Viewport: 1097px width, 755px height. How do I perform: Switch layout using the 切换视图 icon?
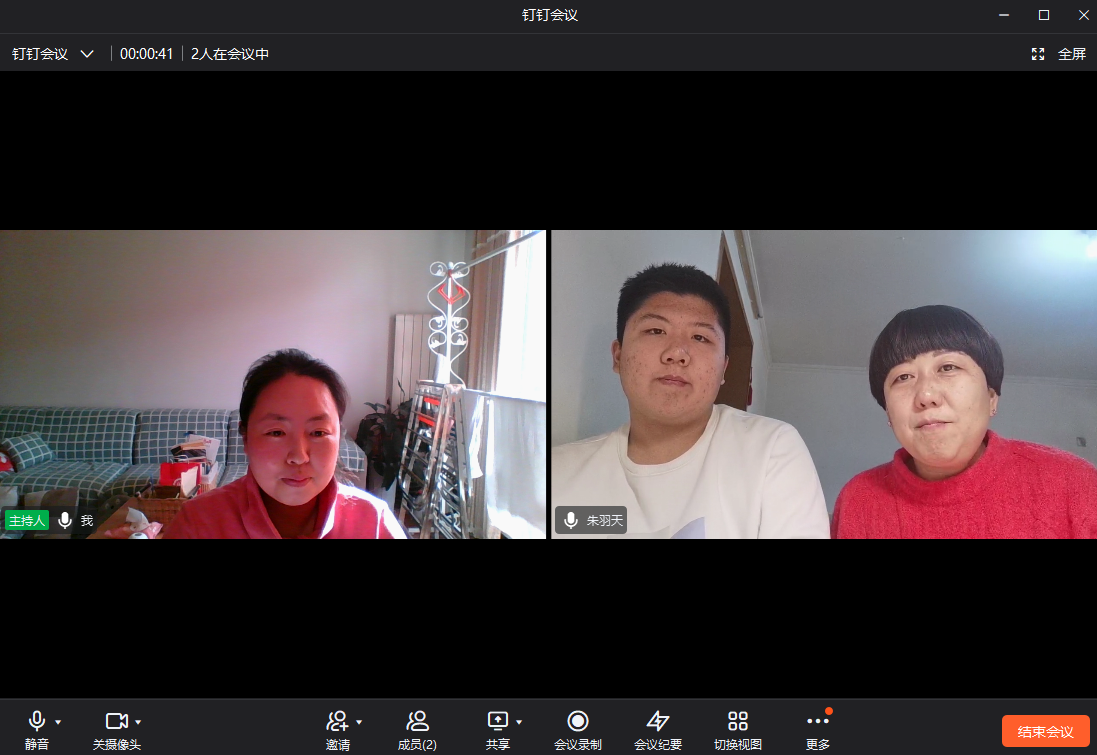point(738,720)
